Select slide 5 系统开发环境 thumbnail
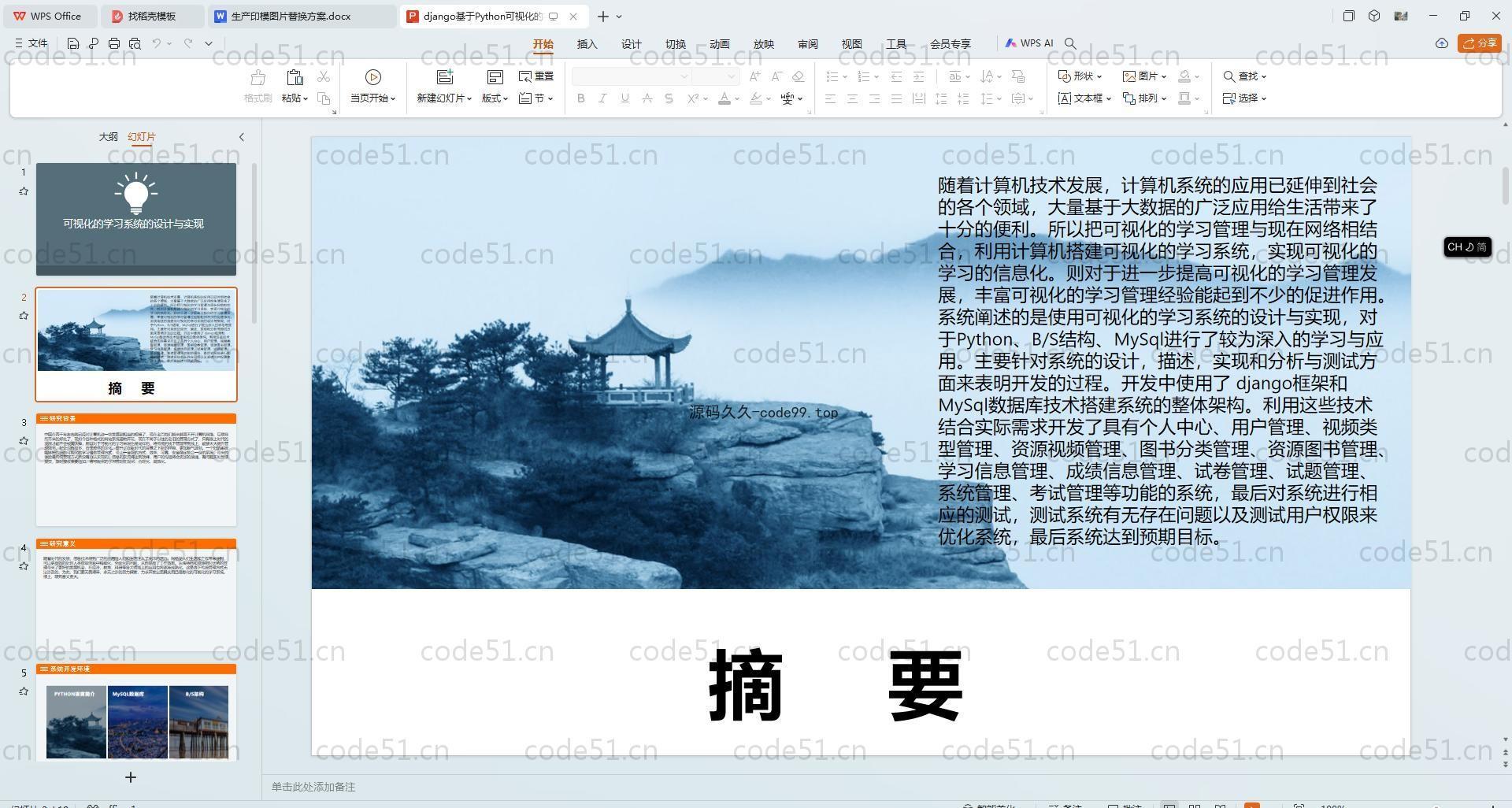This screenshot has width=1512, height=808. [x=136, y=712]
